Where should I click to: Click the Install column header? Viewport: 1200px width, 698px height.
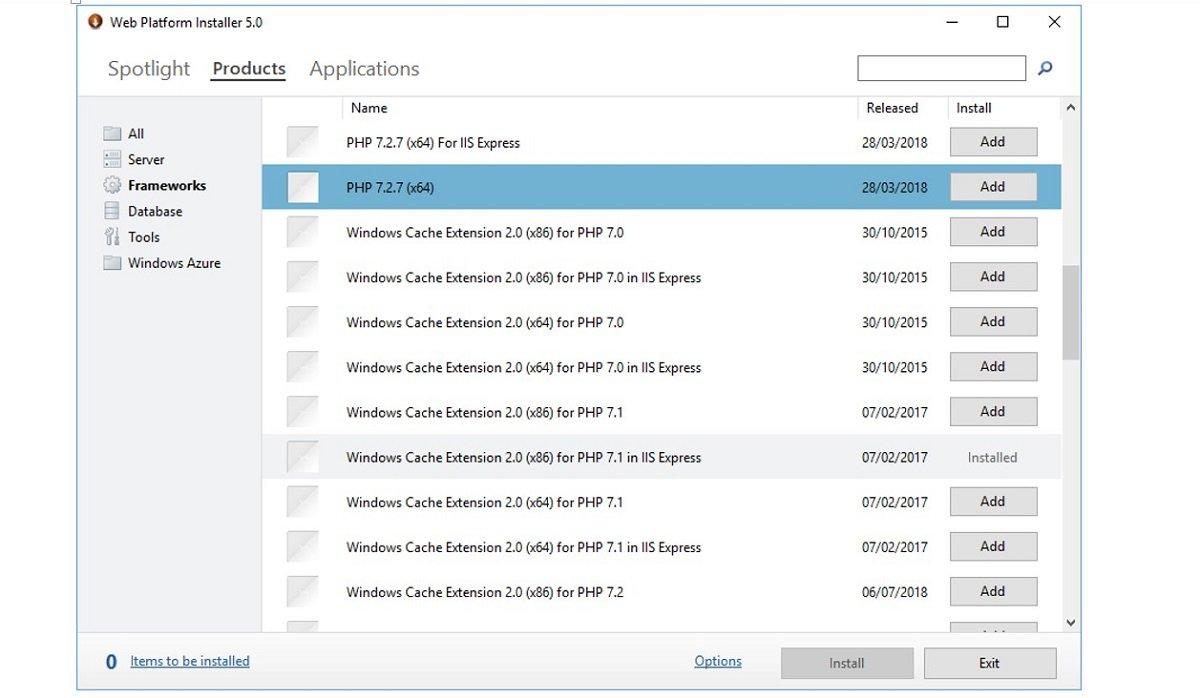pos(974,108)
